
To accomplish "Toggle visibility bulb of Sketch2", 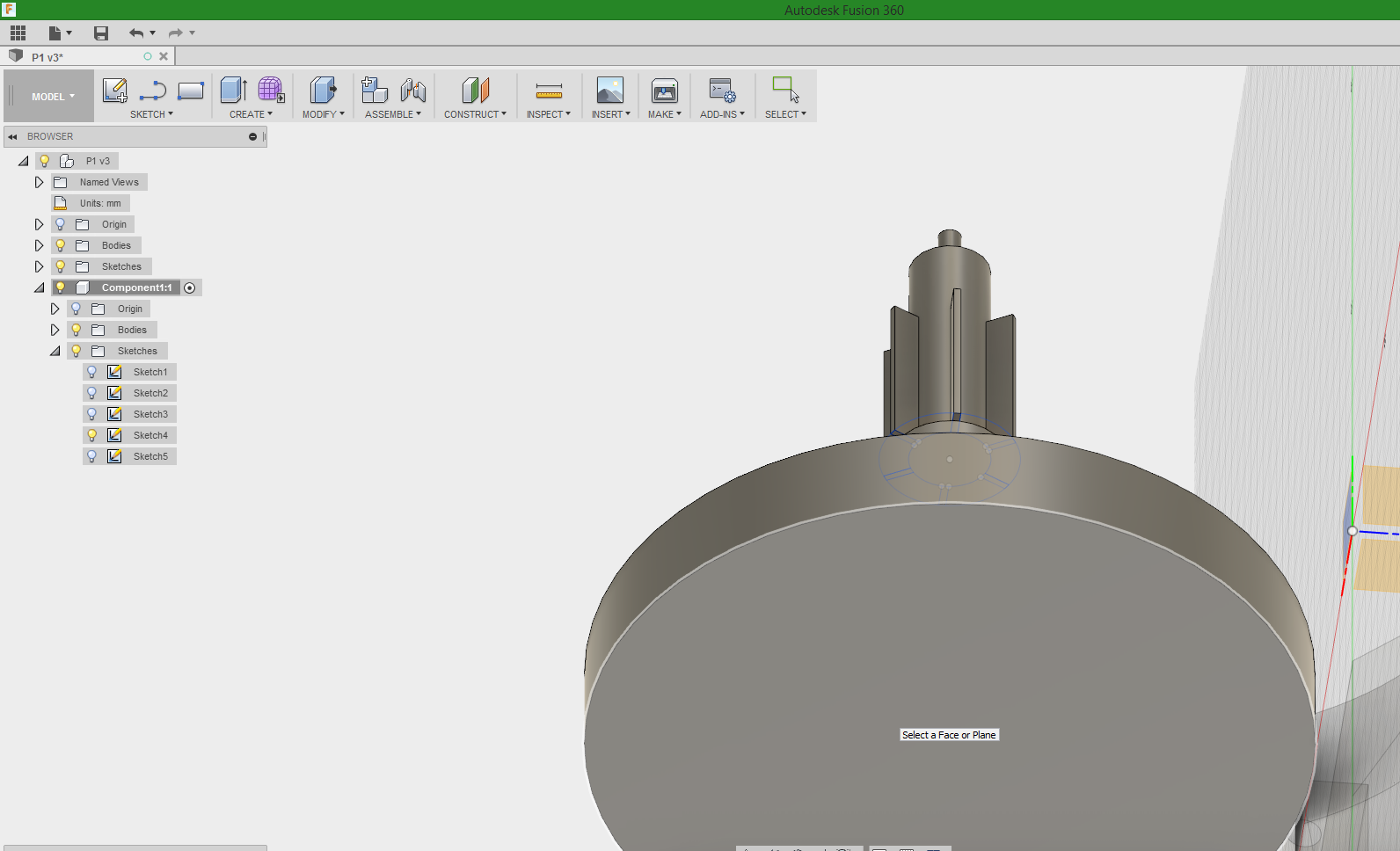I will pos(91,393).
